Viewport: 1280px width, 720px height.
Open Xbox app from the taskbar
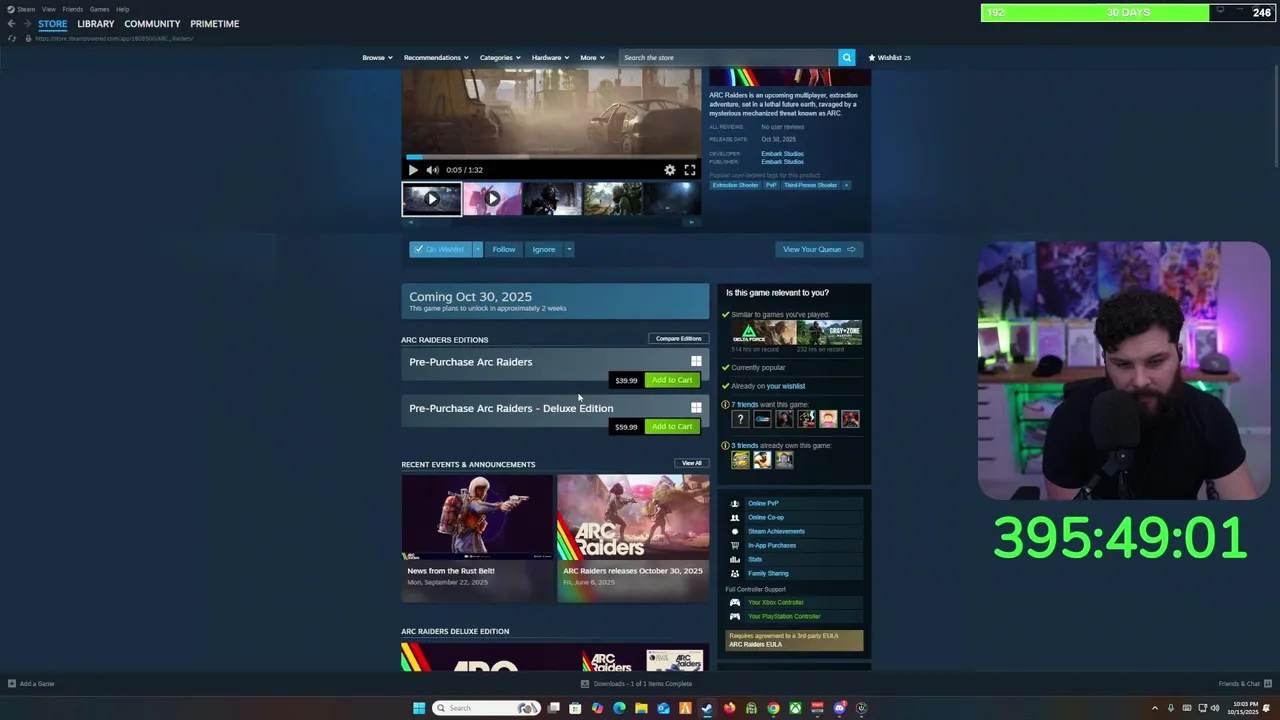795,708
